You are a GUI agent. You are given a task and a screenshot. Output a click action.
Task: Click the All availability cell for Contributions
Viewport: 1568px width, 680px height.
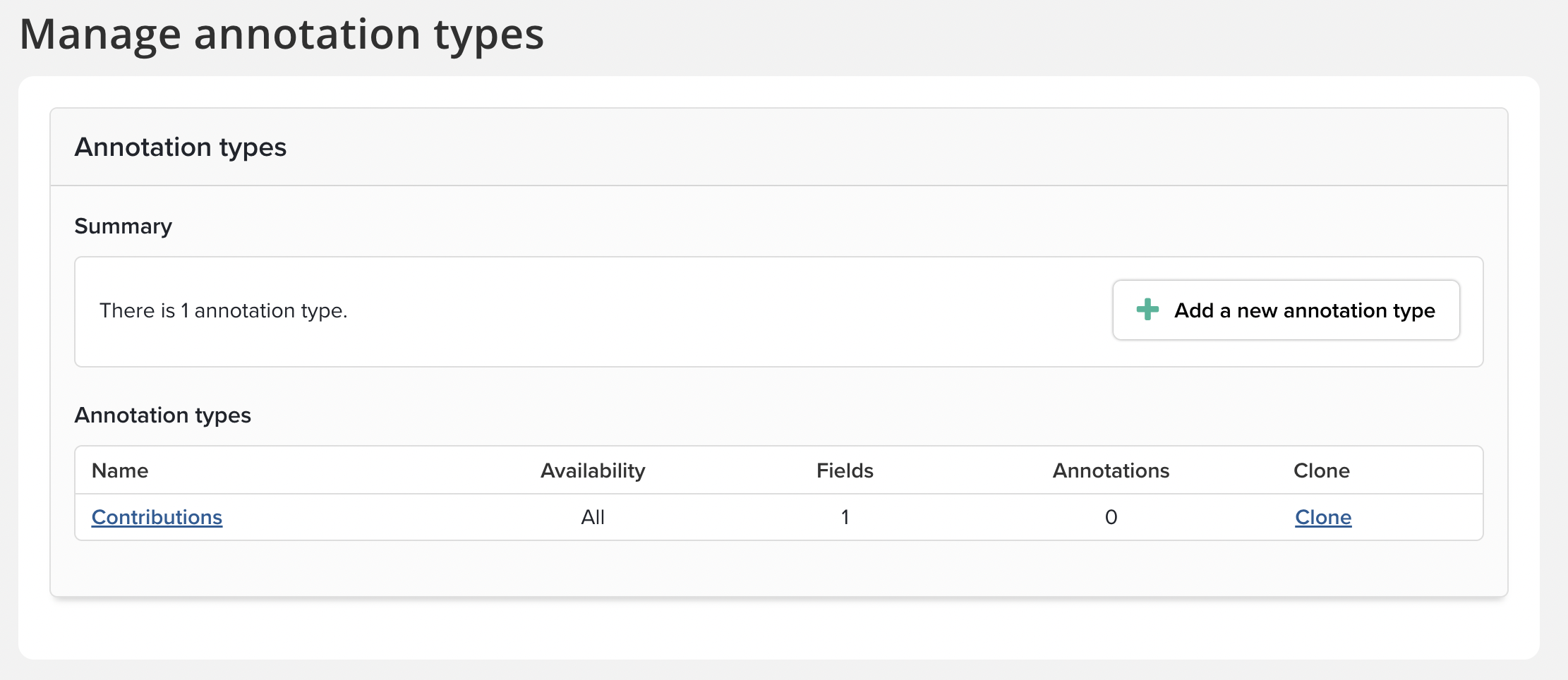pos(593,517)
